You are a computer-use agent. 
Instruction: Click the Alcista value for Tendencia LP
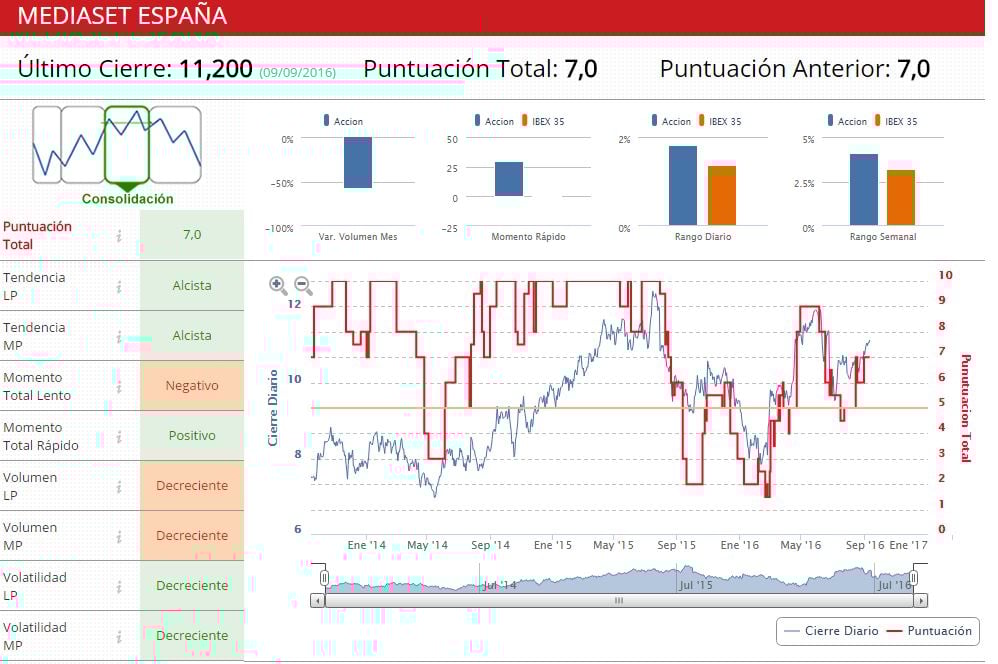(192, 286)
